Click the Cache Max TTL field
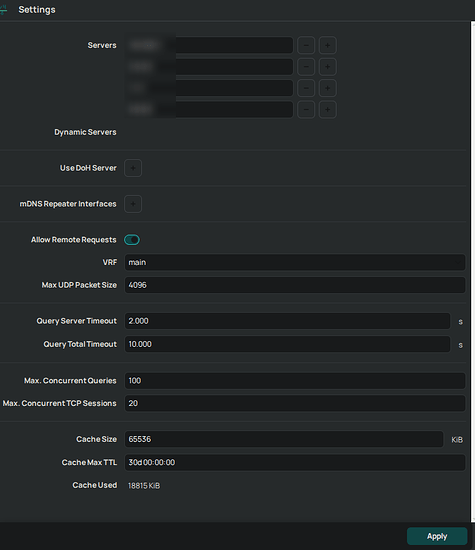475x550 pixels. 295,462
